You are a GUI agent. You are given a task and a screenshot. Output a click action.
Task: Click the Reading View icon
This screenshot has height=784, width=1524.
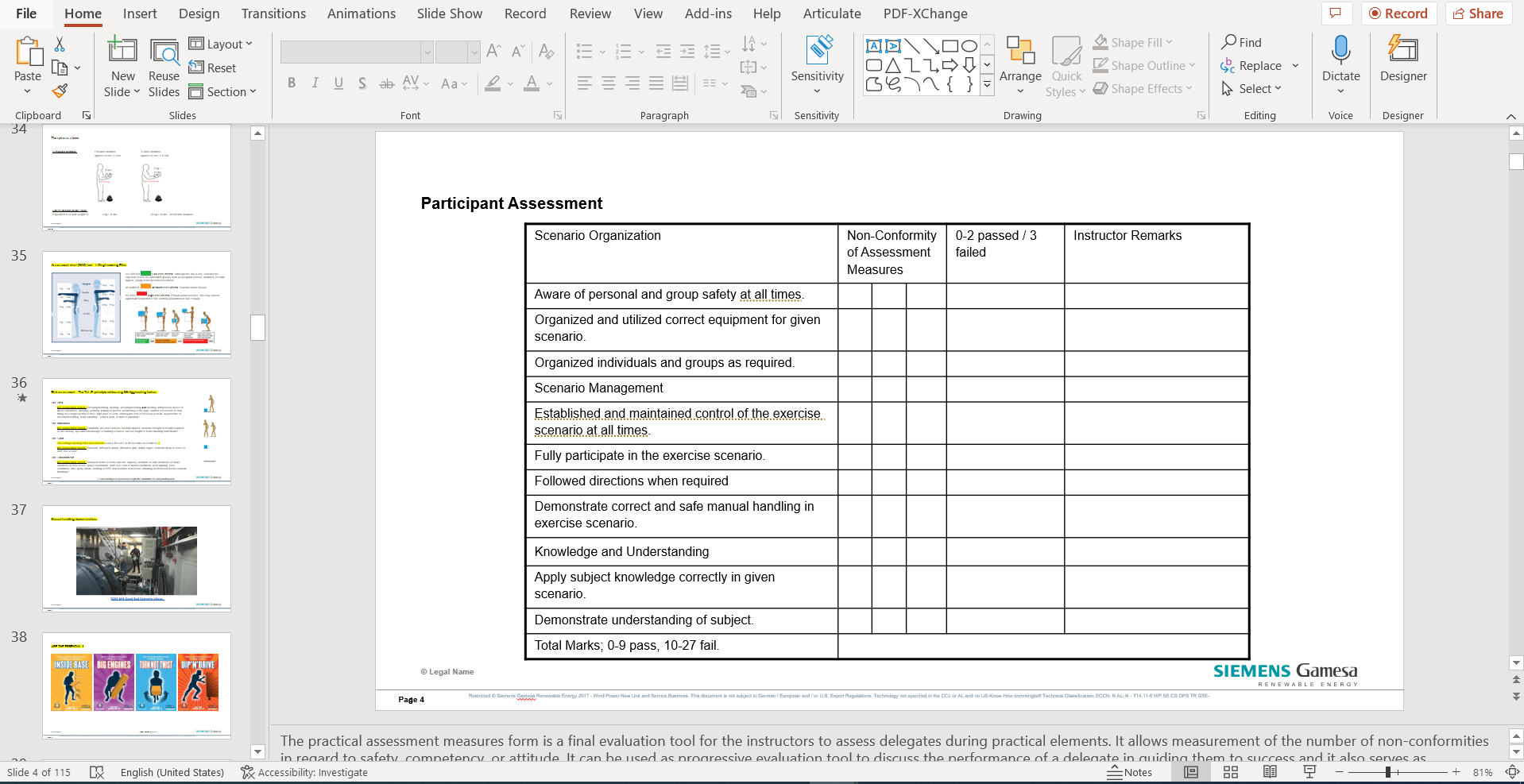click(1270, 772)
